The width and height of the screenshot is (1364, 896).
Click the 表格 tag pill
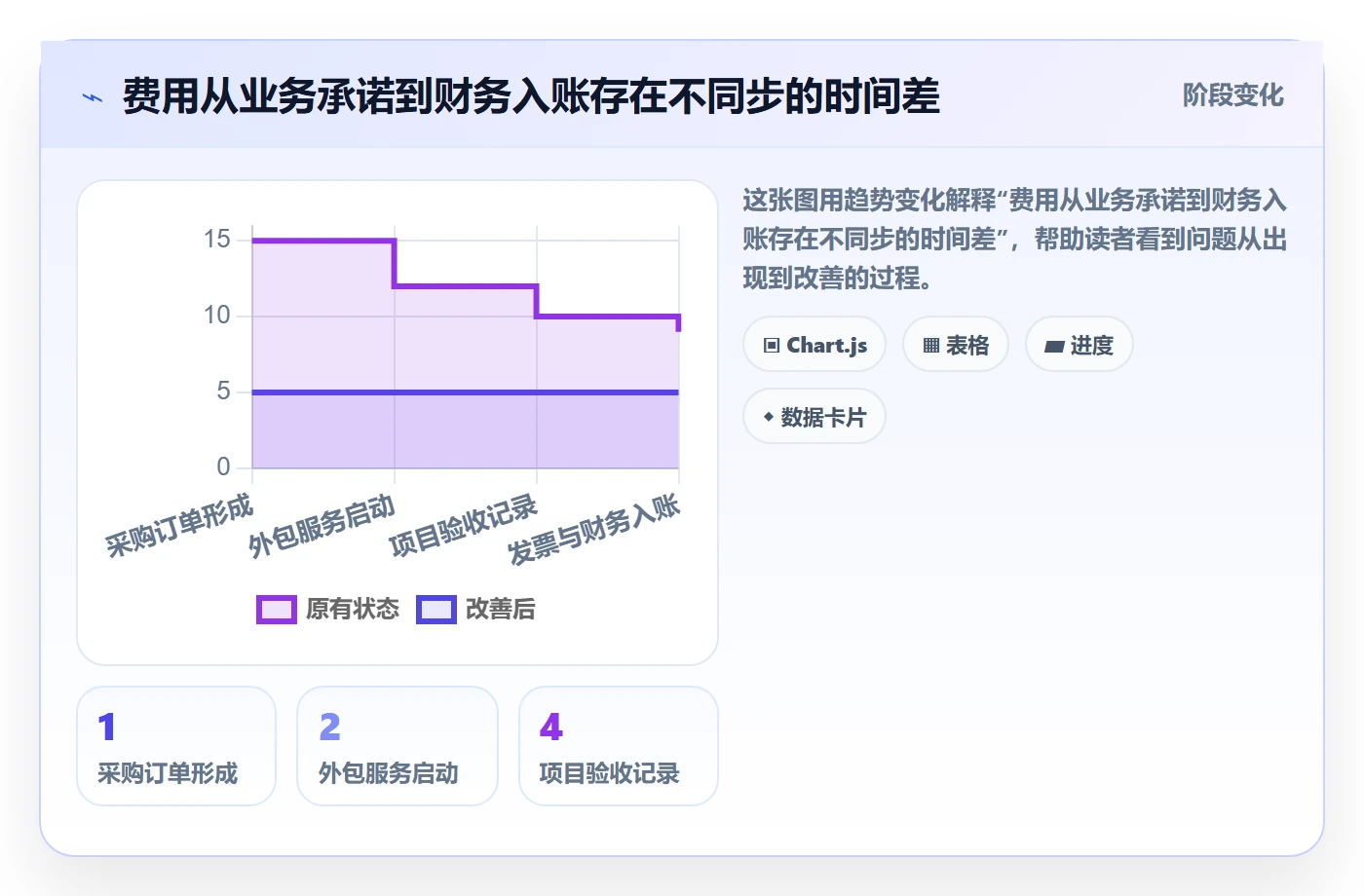(956, 345)
